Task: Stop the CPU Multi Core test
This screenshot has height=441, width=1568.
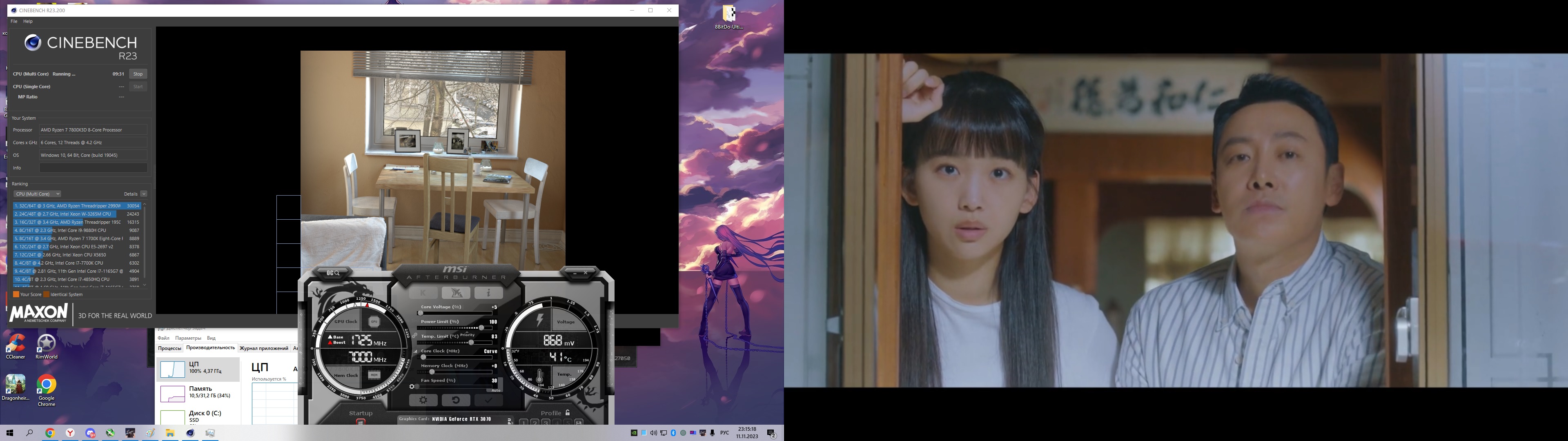Action: pos(138,73)
